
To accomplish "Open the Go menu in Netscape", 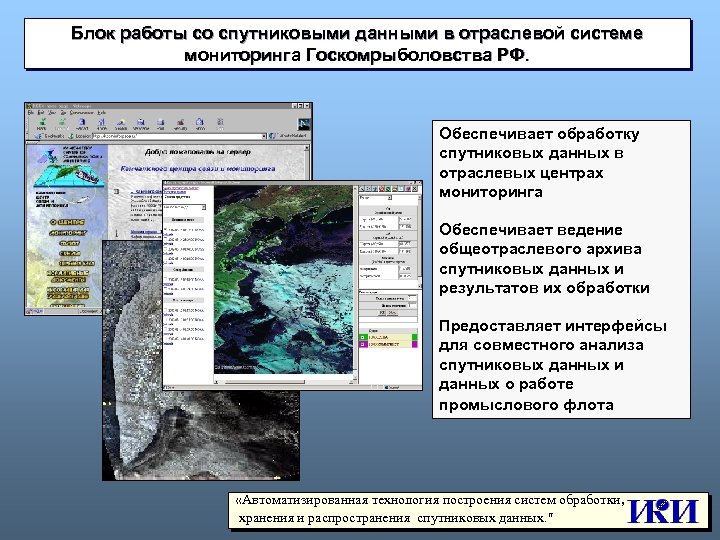I will click(63, 112).
